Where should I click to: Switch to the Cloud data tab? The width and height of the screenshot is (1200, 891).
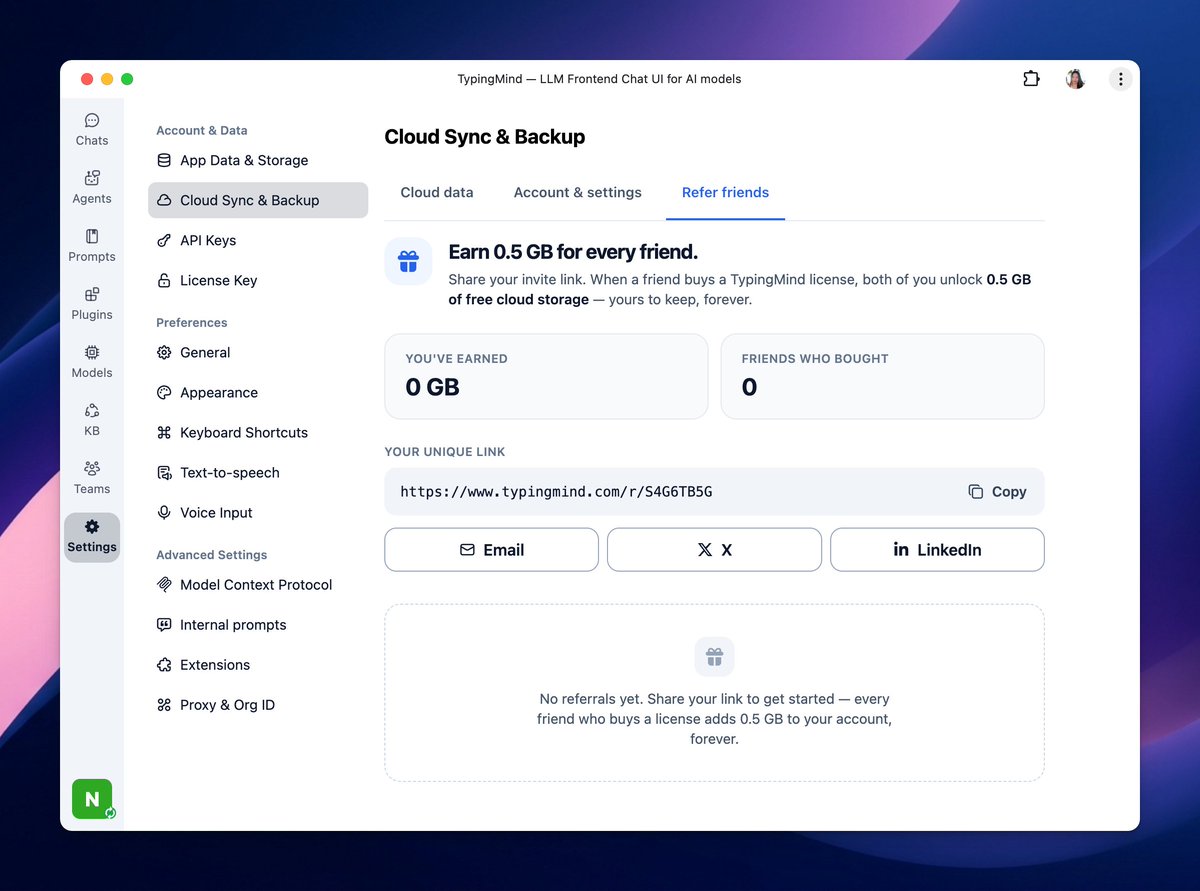click(437, 192)
